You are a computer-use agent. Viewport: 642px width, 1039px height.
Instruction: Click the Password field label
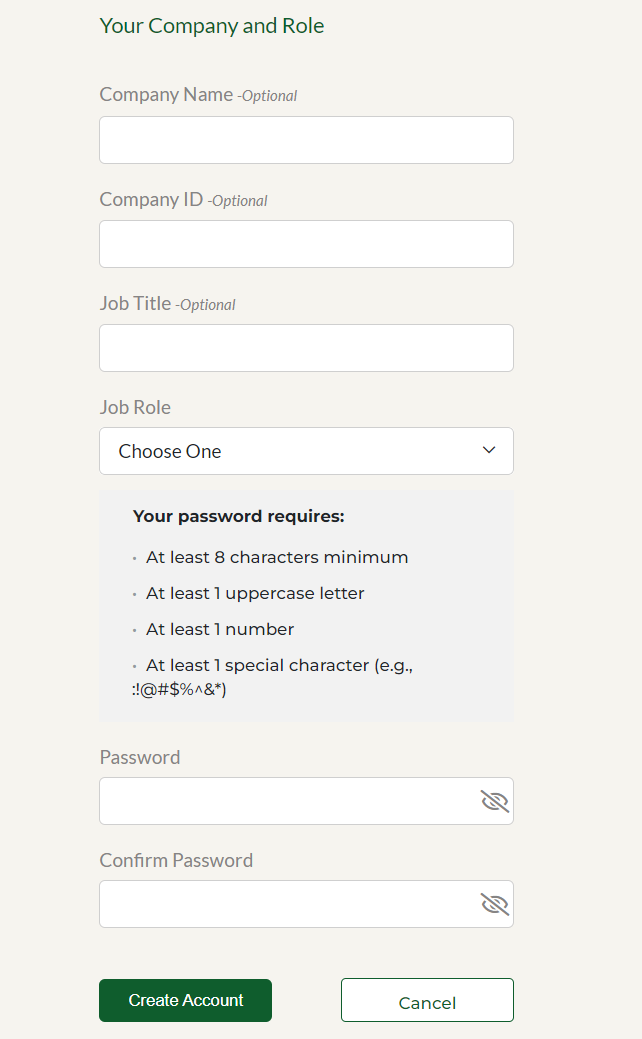140,757
